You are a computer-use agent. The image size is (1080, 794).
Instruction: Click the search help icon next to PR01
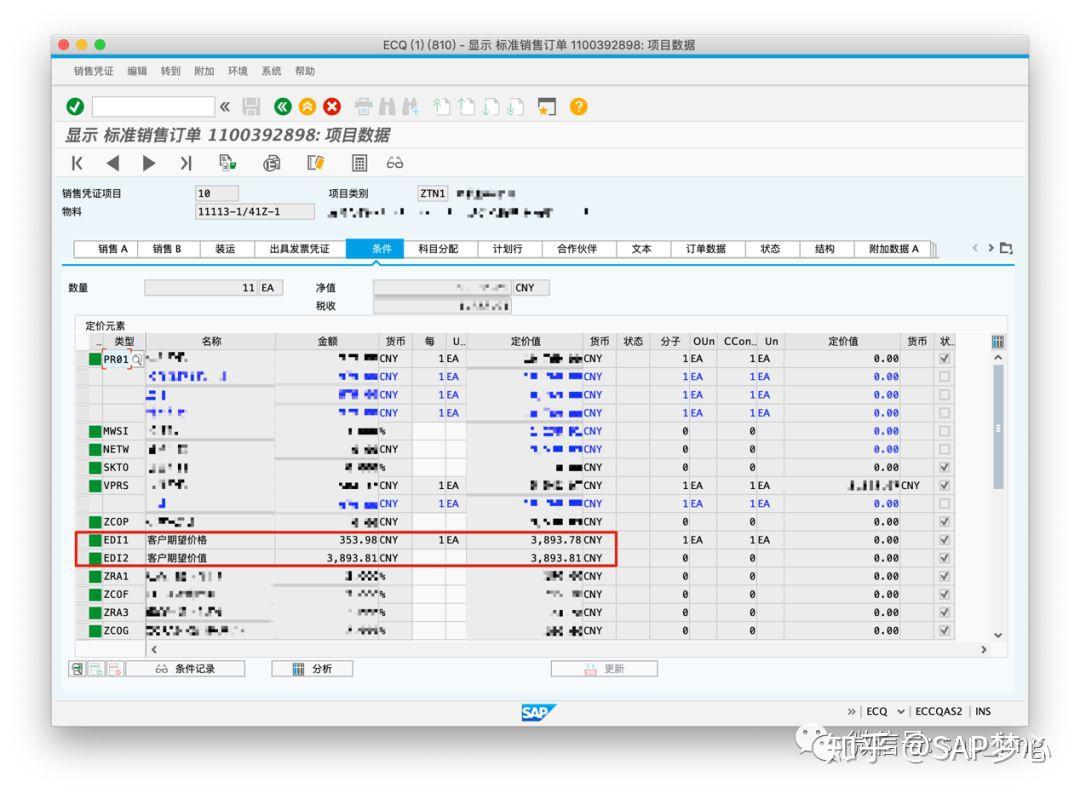click(137, 359)
